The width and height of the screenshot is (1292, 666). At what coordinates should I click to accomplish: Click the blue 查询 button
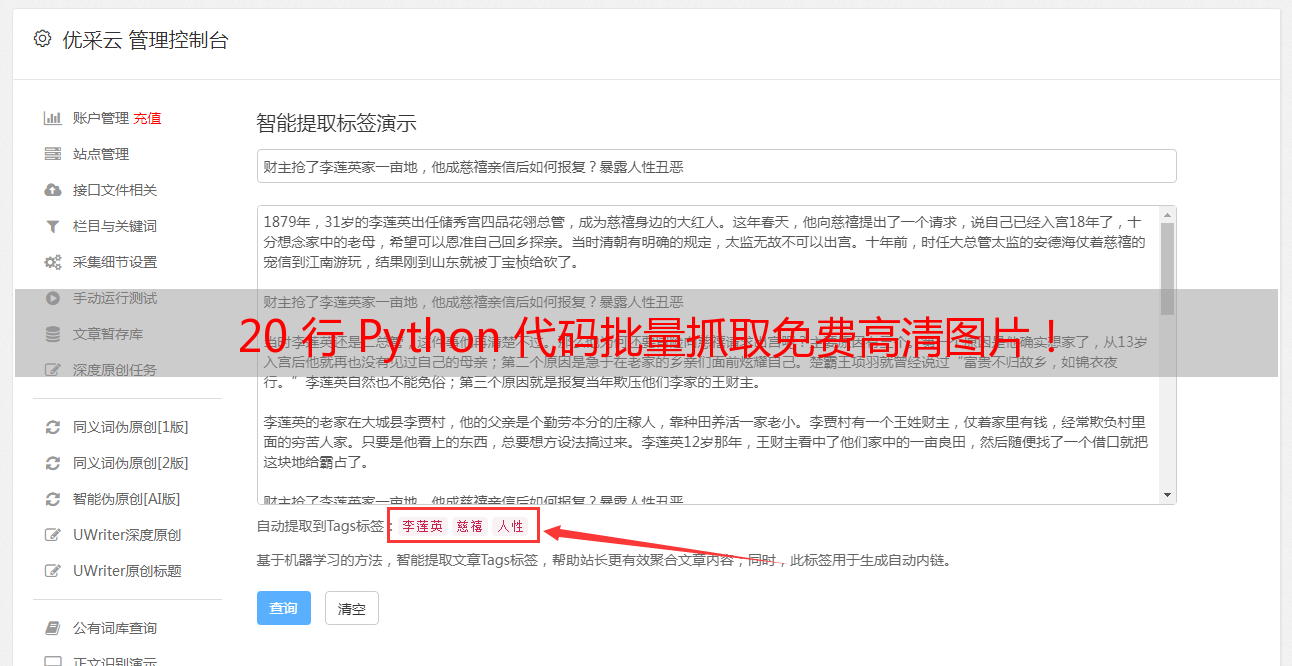click(x=284, y=608)
